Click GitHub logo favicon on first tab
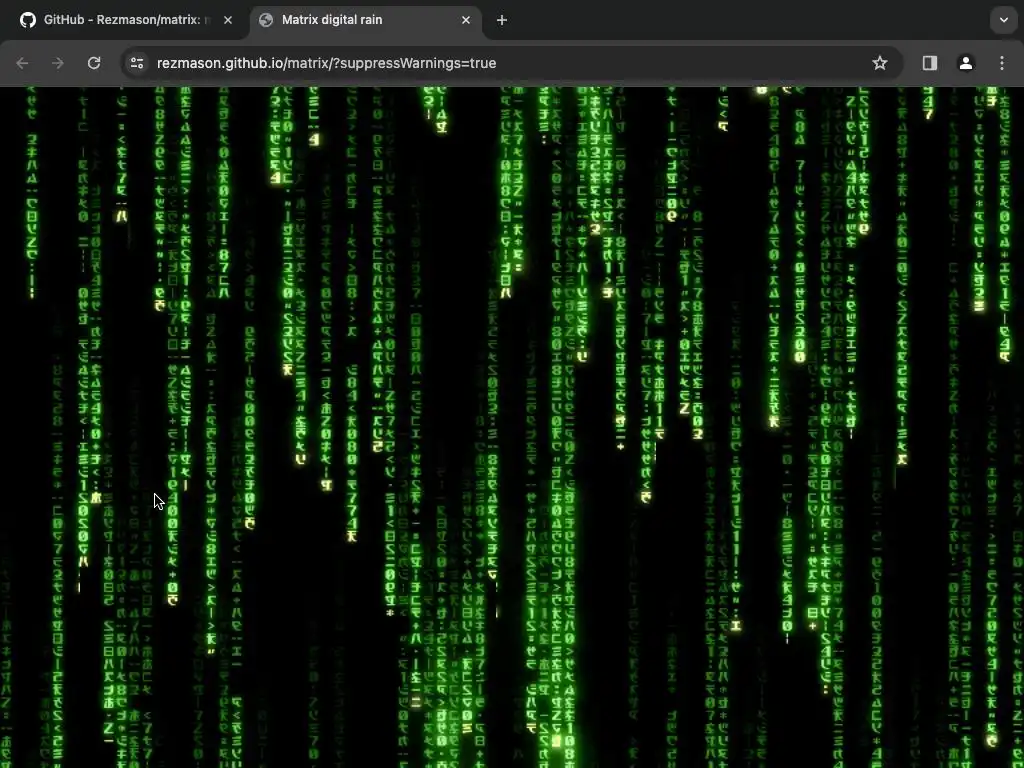This screenshot has width=1024, height=768. (27, 20)
